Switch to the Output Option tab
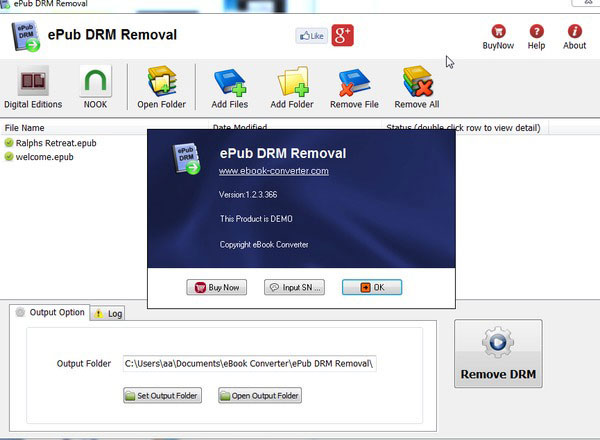This screenshot has height=440, width=600. pyautogui.click(x=50, y=312)
